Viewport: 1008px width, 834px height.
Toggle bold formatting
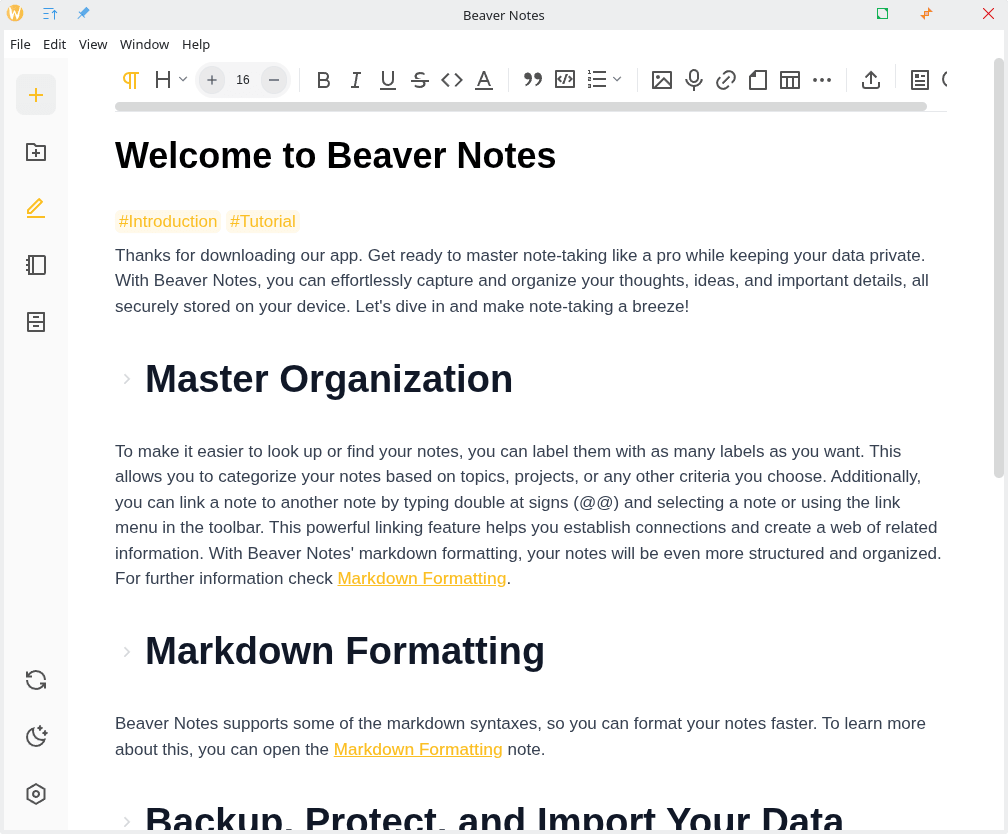(323, 80)
